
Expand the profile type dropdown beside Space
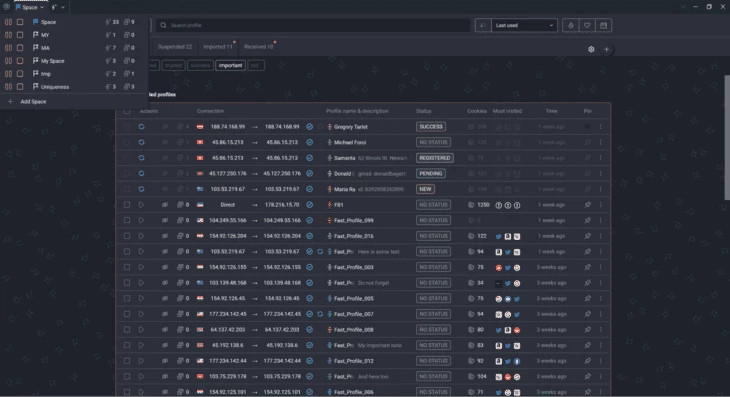(x=58, y=7)
